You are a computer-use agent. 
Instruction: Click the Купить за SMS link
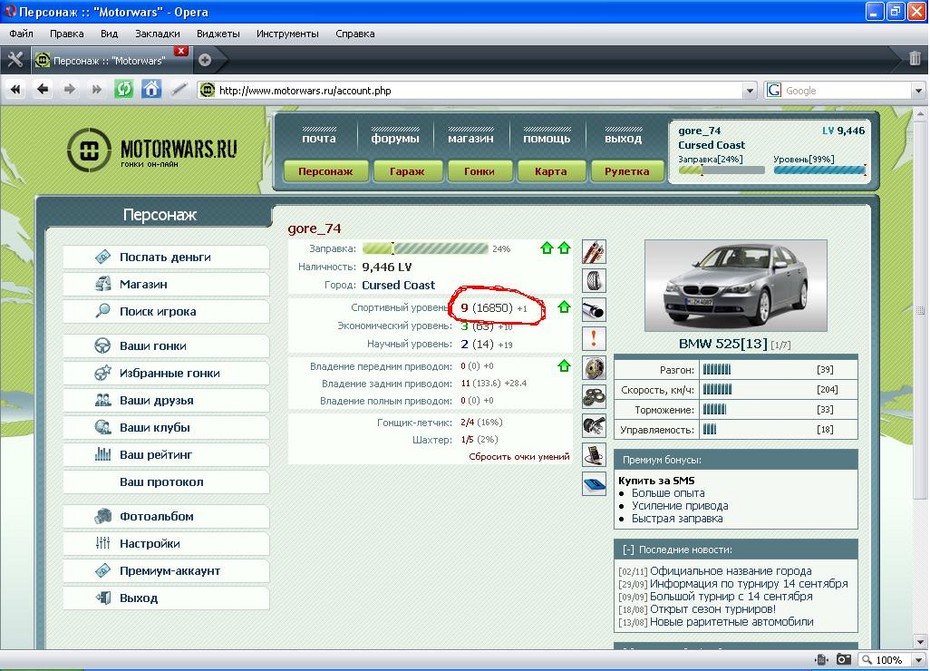pos(656,481)
